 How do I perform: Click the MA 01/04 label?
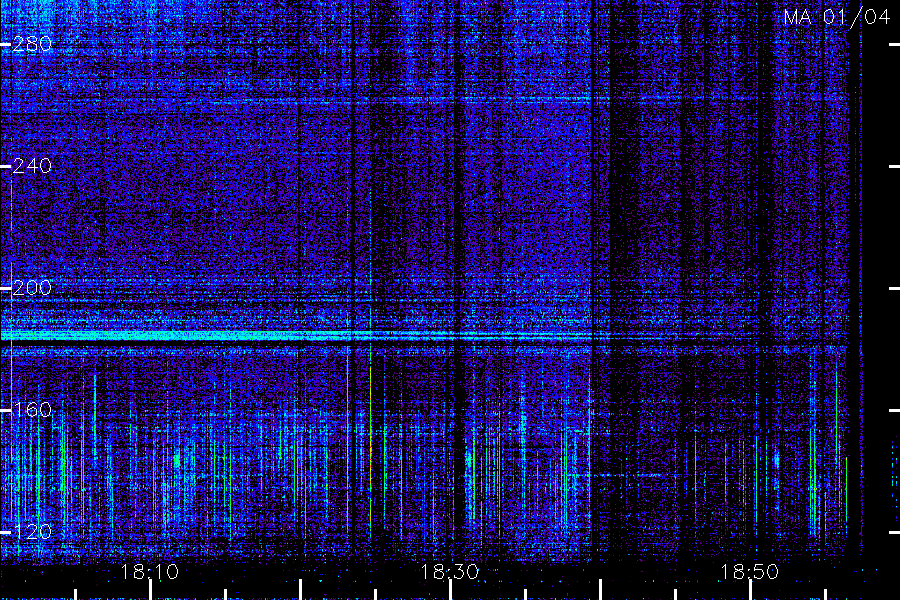pos(836,17)
